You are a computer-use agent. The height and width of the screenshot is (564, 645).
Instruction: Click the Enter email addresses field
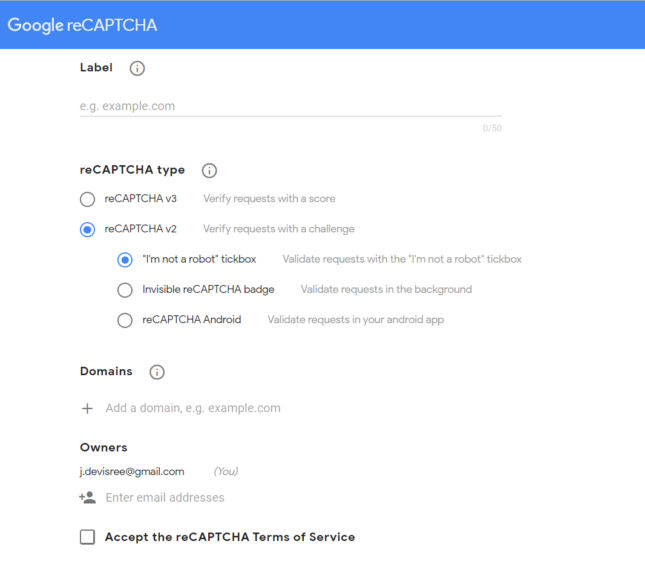165,498
